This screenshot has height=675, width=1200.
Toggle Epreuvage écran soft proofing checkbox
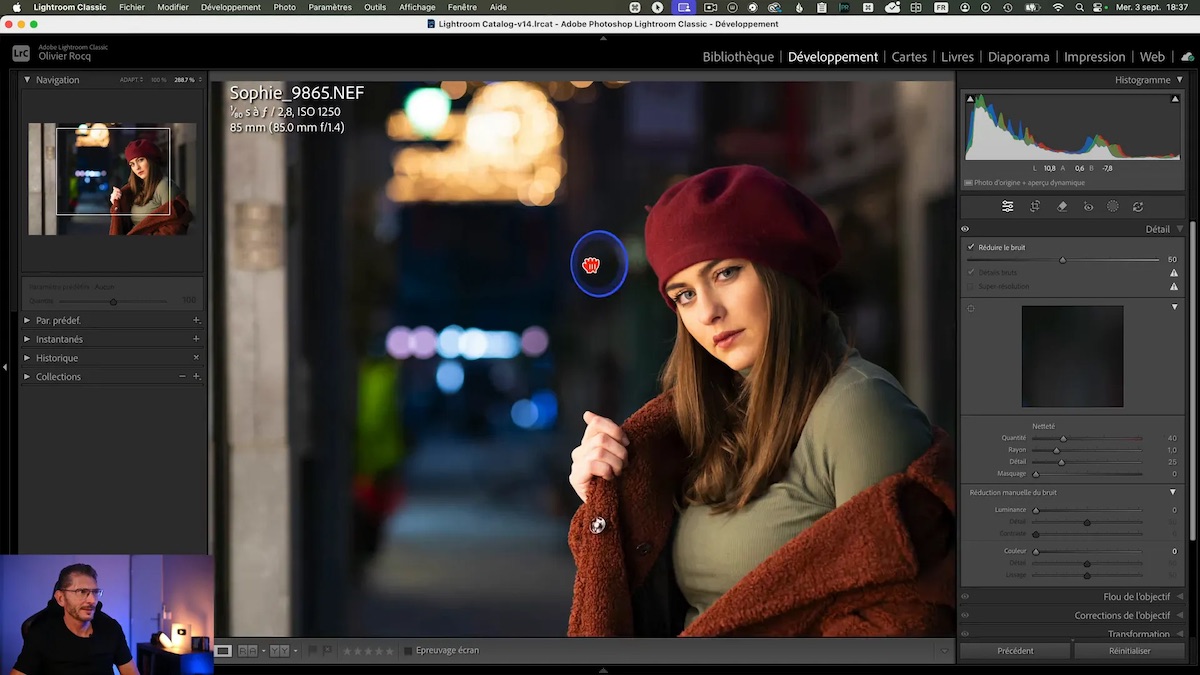pos(408,651)
